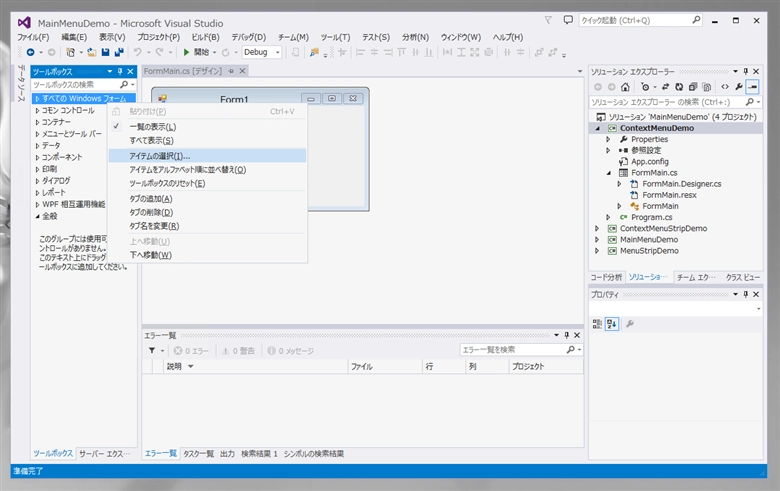Image resolution: width=780 pixels, height=491 pixels.
Task: Click the Save disk icon in toolbar
Action: point(105,52)
